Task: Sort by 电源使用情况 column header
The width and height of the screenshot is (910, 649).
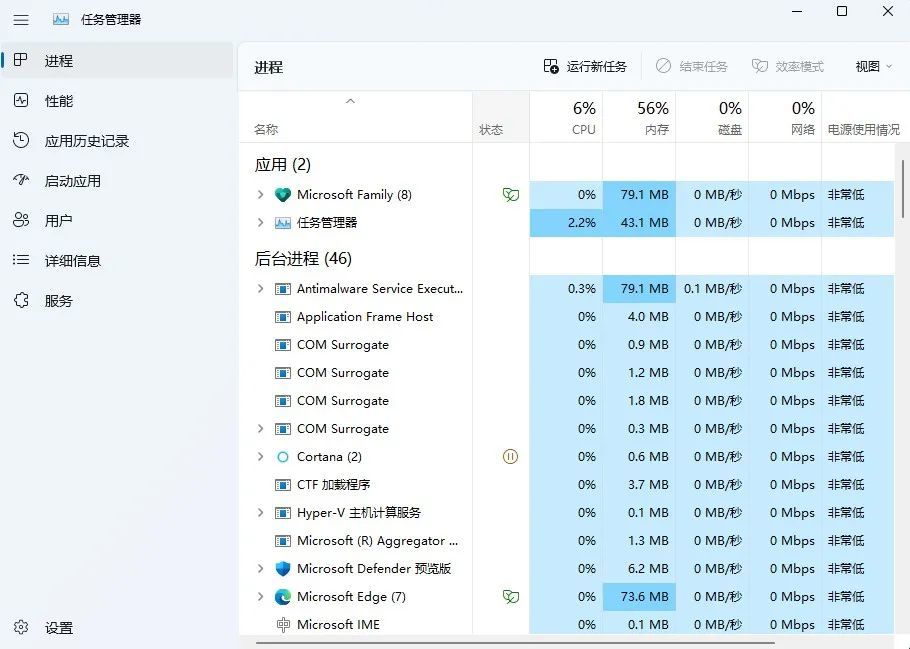Action: point(864,117)
